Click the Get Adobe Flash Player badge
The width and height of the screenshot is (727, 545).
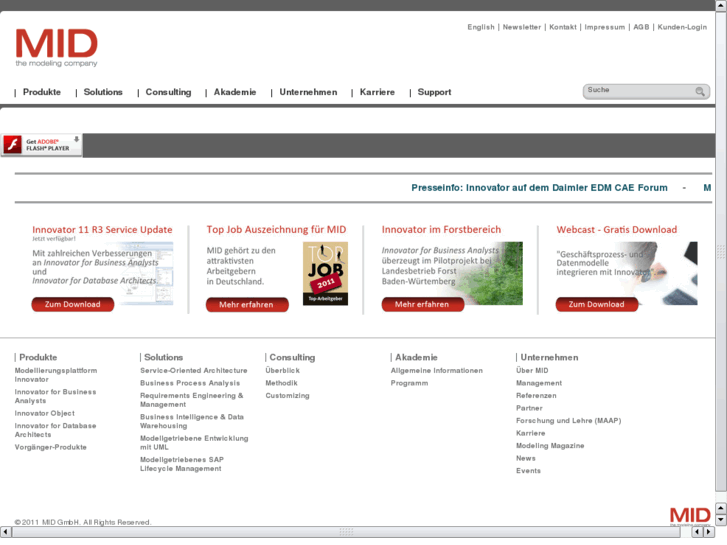pyautogui.click(x=42, y=145)
